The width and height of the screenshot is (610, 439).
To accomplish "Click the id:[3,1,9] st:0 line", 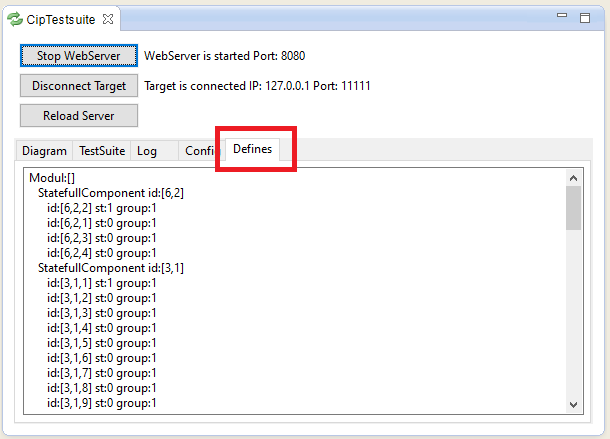I will tap(101, 403).
